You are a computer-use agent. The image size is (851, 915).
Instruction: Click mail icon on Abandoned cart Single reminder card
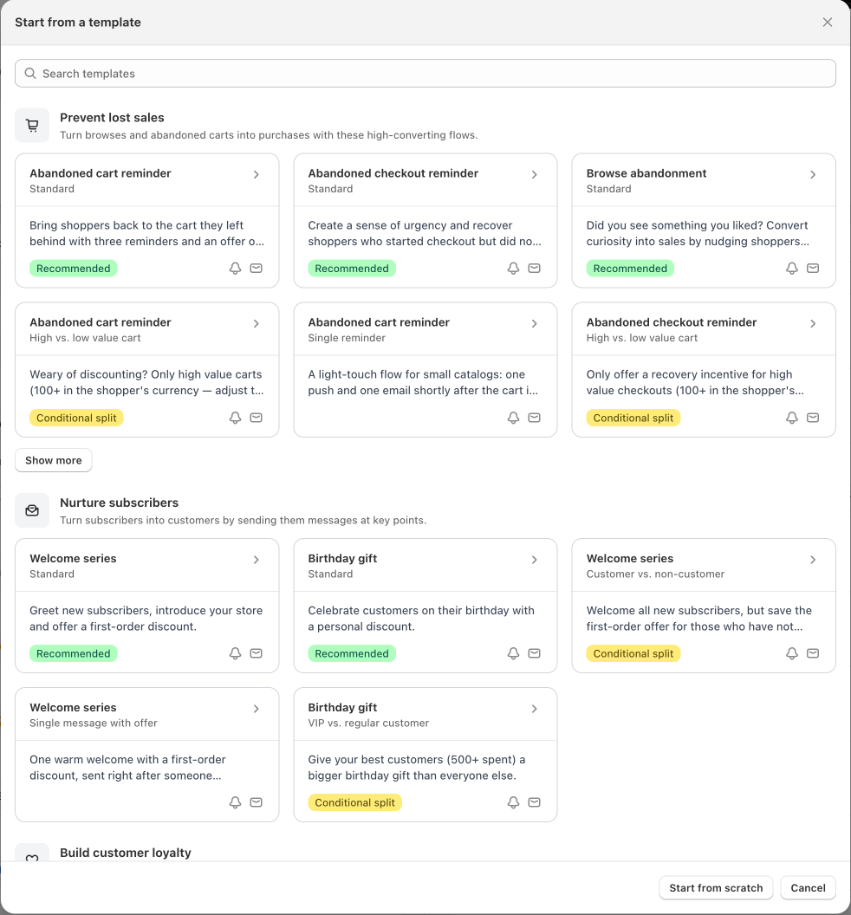click(x=535, y=418)
